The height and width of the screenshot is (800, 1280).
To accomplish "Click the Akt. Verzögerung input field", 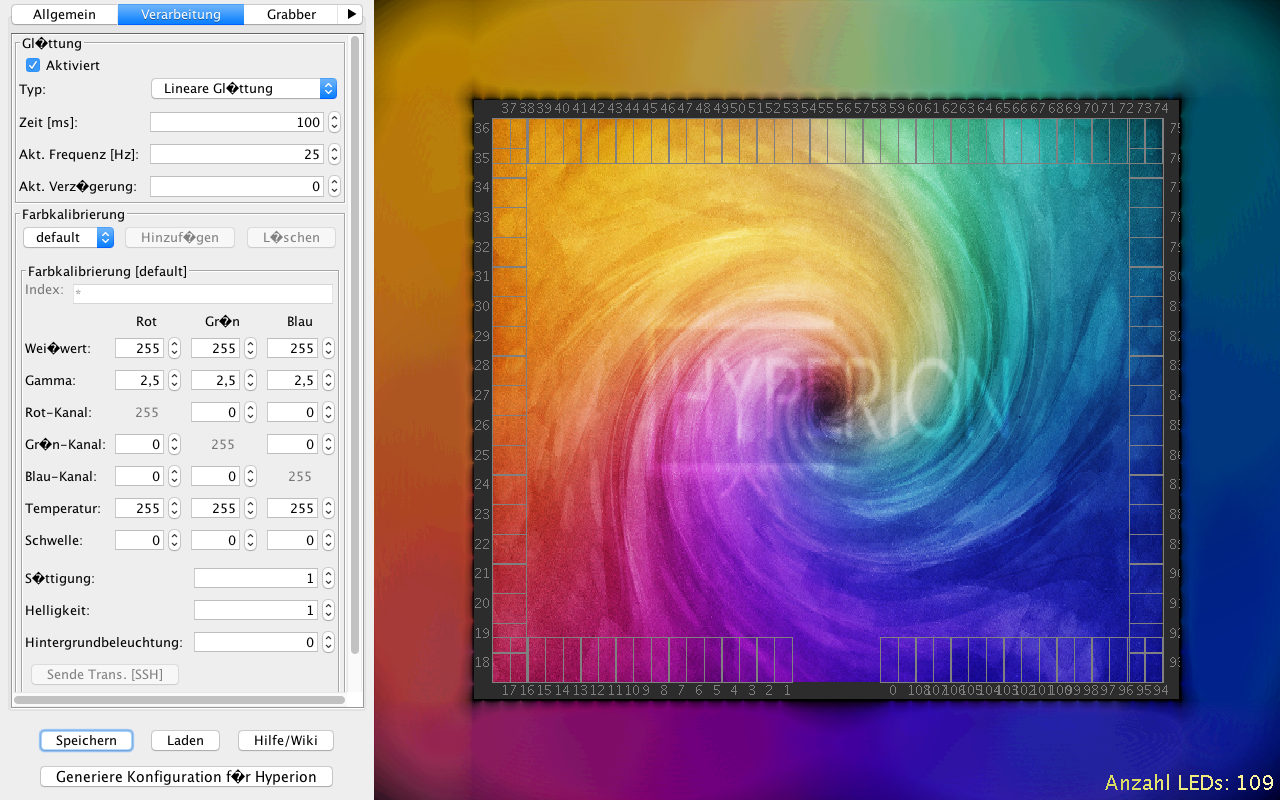I will click(x=237, y=186).
